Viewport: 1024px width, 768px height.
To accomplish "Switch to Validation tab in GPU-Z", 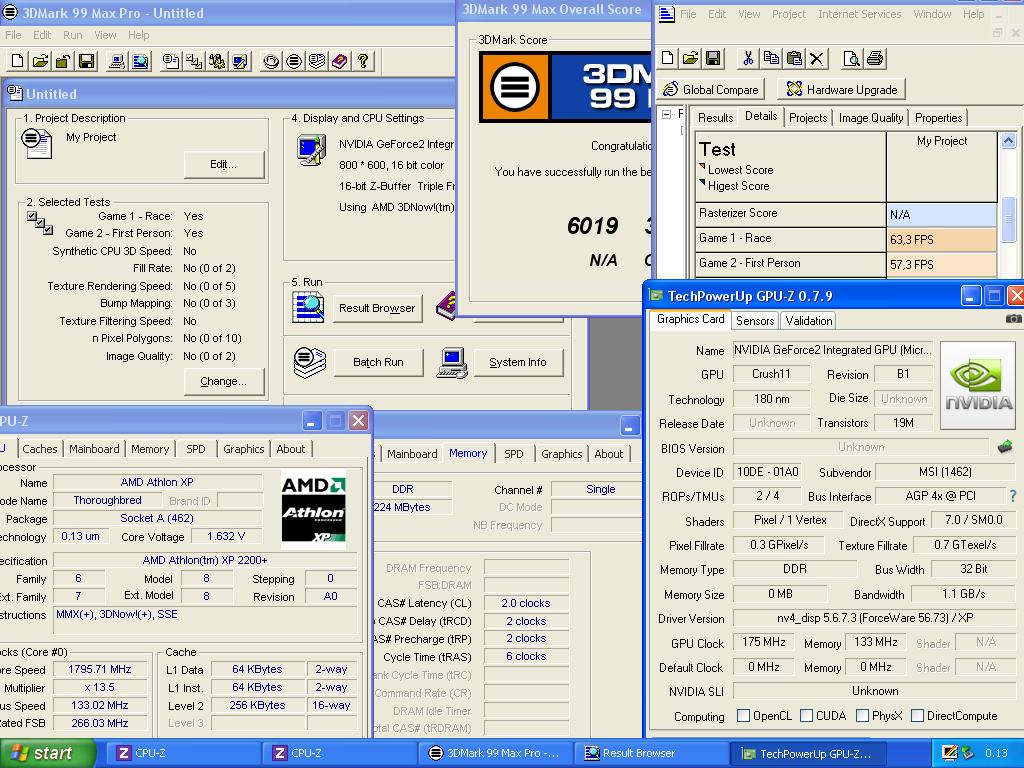I will (x=808, y=321).
